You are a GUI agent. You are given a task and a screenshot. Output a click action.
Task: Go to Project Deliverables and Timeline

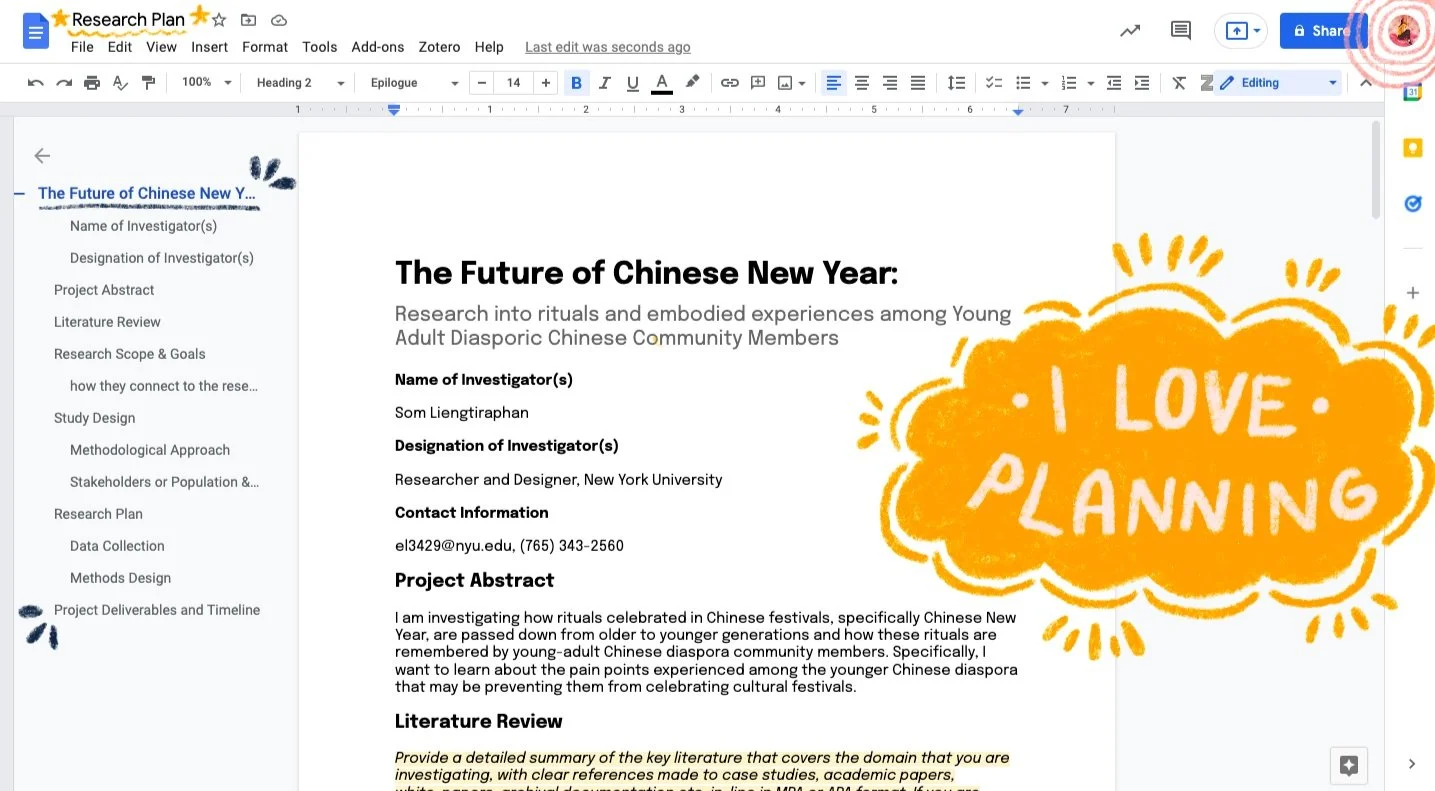pos(157,610)
